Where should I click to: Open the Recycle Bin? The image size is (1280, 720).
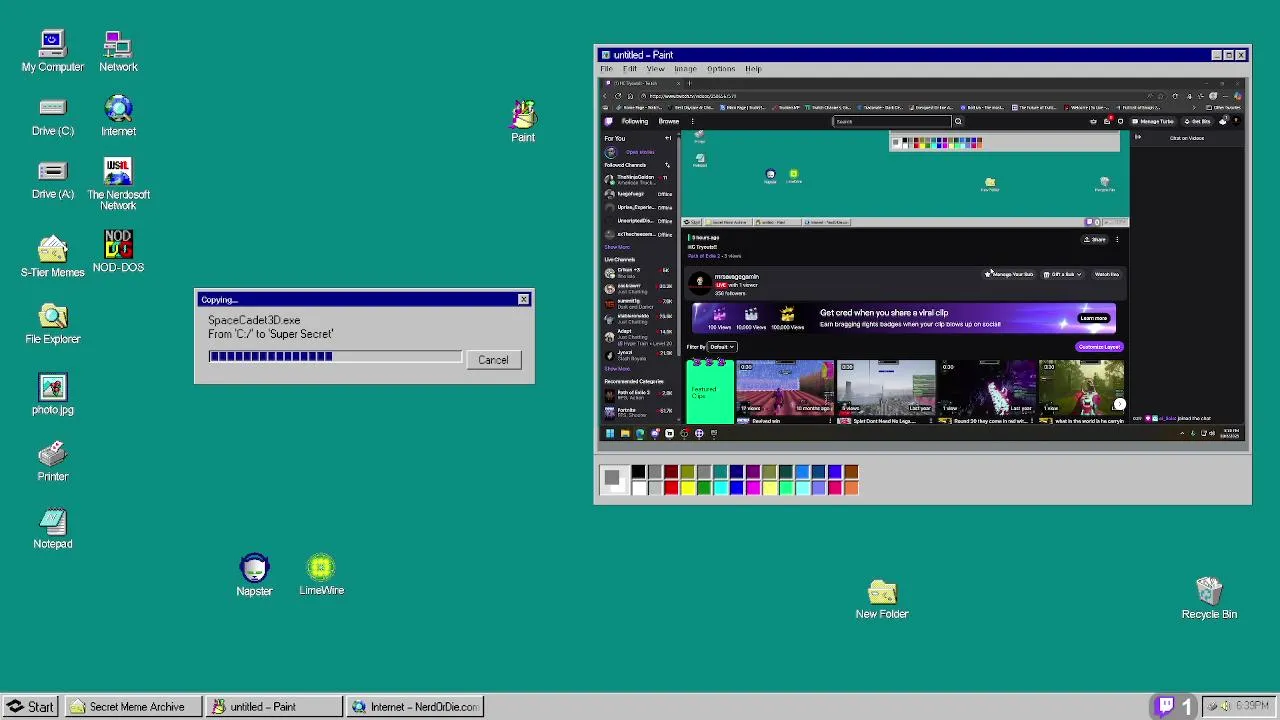tap(1209, 598)
